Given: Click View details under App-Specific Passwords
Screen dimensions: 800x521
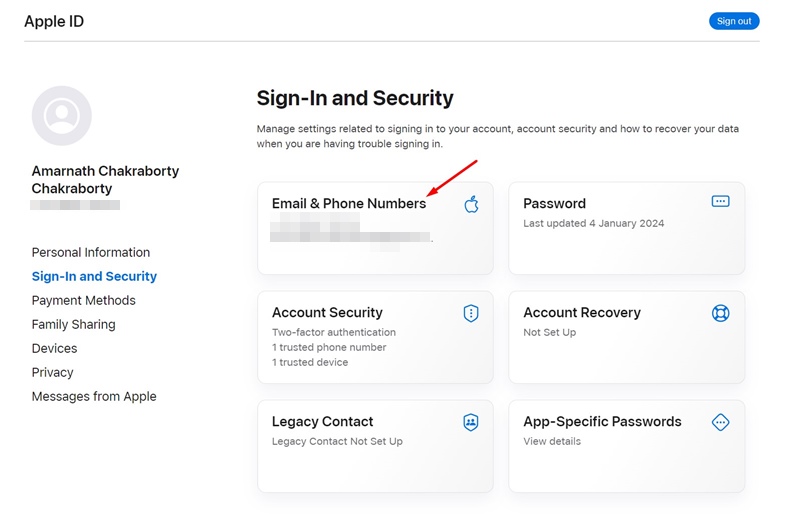Looking at the screenshot, I should 552,442.
